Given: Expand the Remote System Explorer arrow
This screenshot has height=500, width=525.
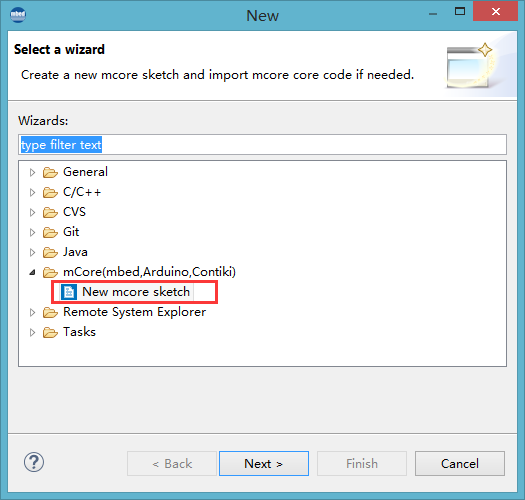Looking at the screenshot, I should coord(32,312).
